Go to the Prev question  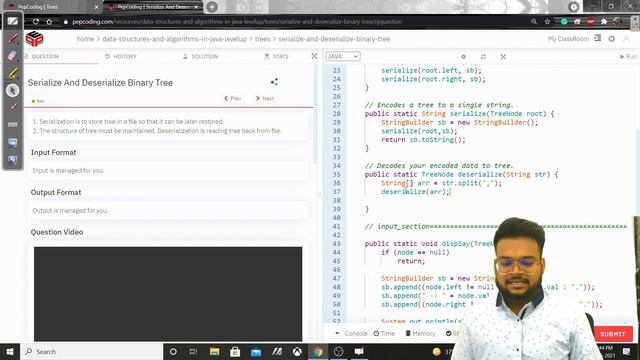(233, 98)
